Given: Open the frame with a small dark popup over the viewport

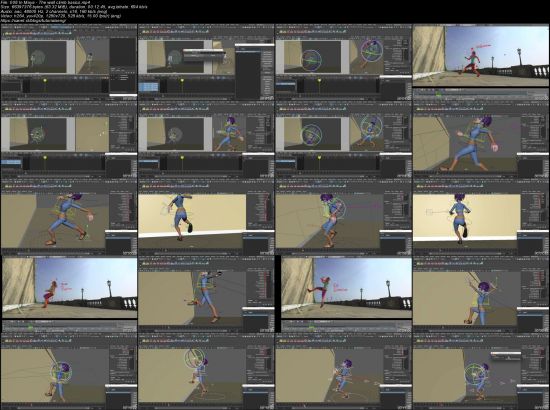Looking at the screenshot, I should coord(481,371).
